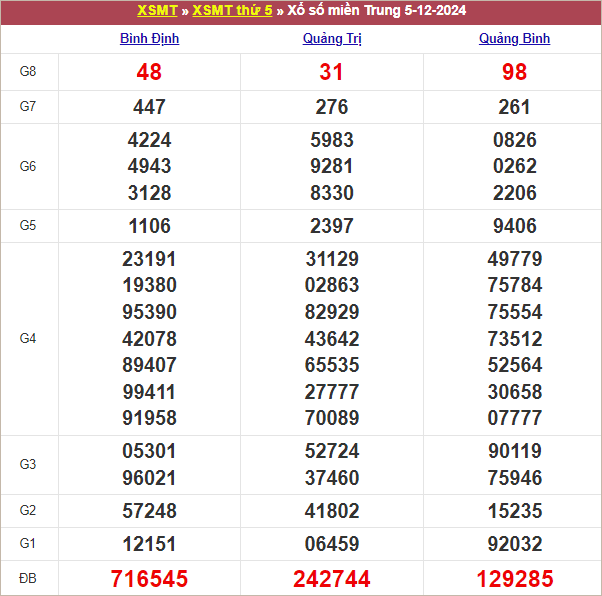Click G6 number 4224
The width and height of the screenshot is (602, 596).
(149, 140)
